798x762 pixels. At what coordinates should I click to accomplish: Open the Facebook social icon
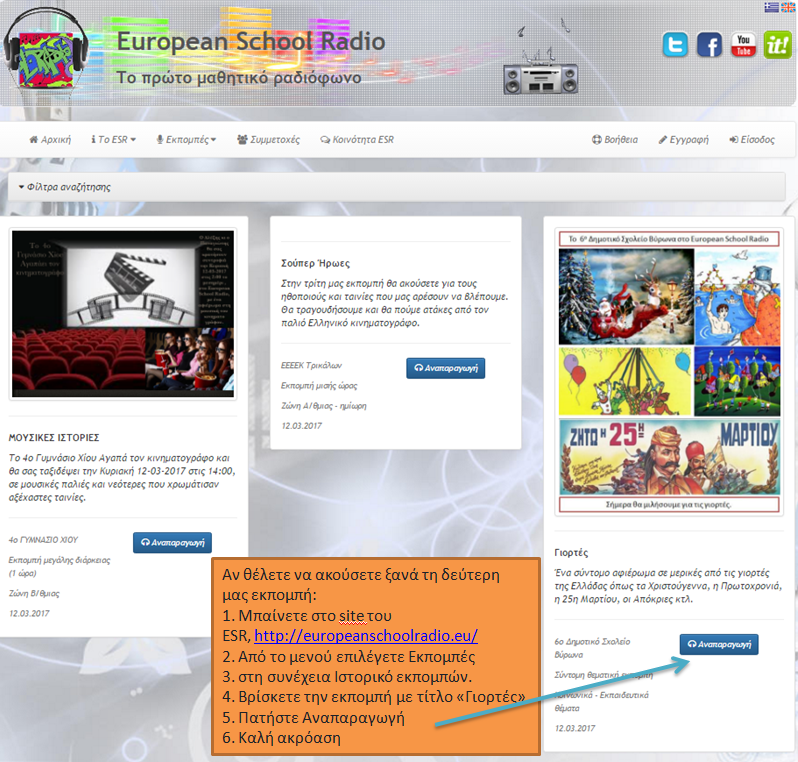[709, 45]
